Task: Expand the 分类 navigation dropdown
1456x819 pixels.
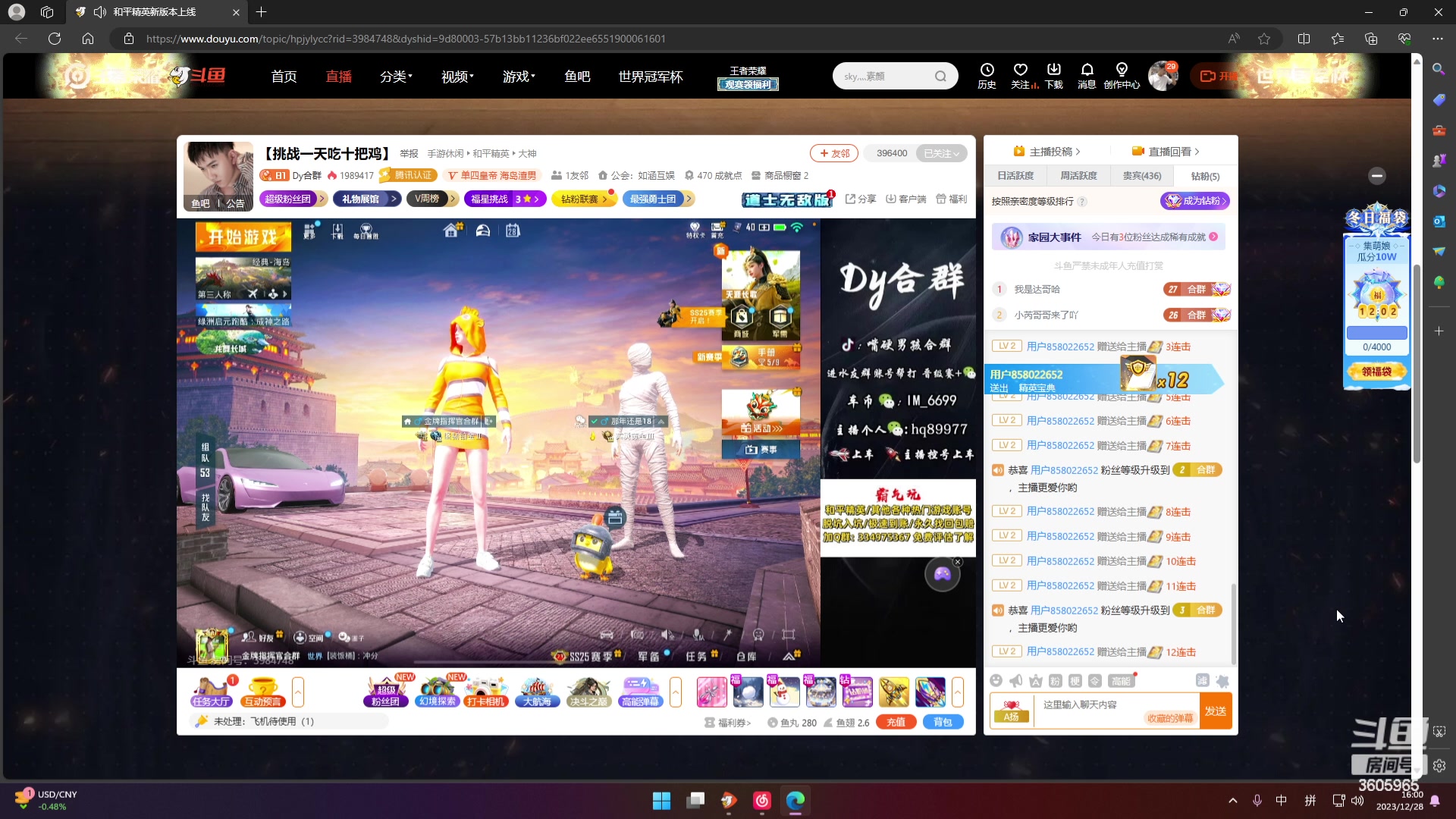Action: pyautogui.click(x=396, y=76)
